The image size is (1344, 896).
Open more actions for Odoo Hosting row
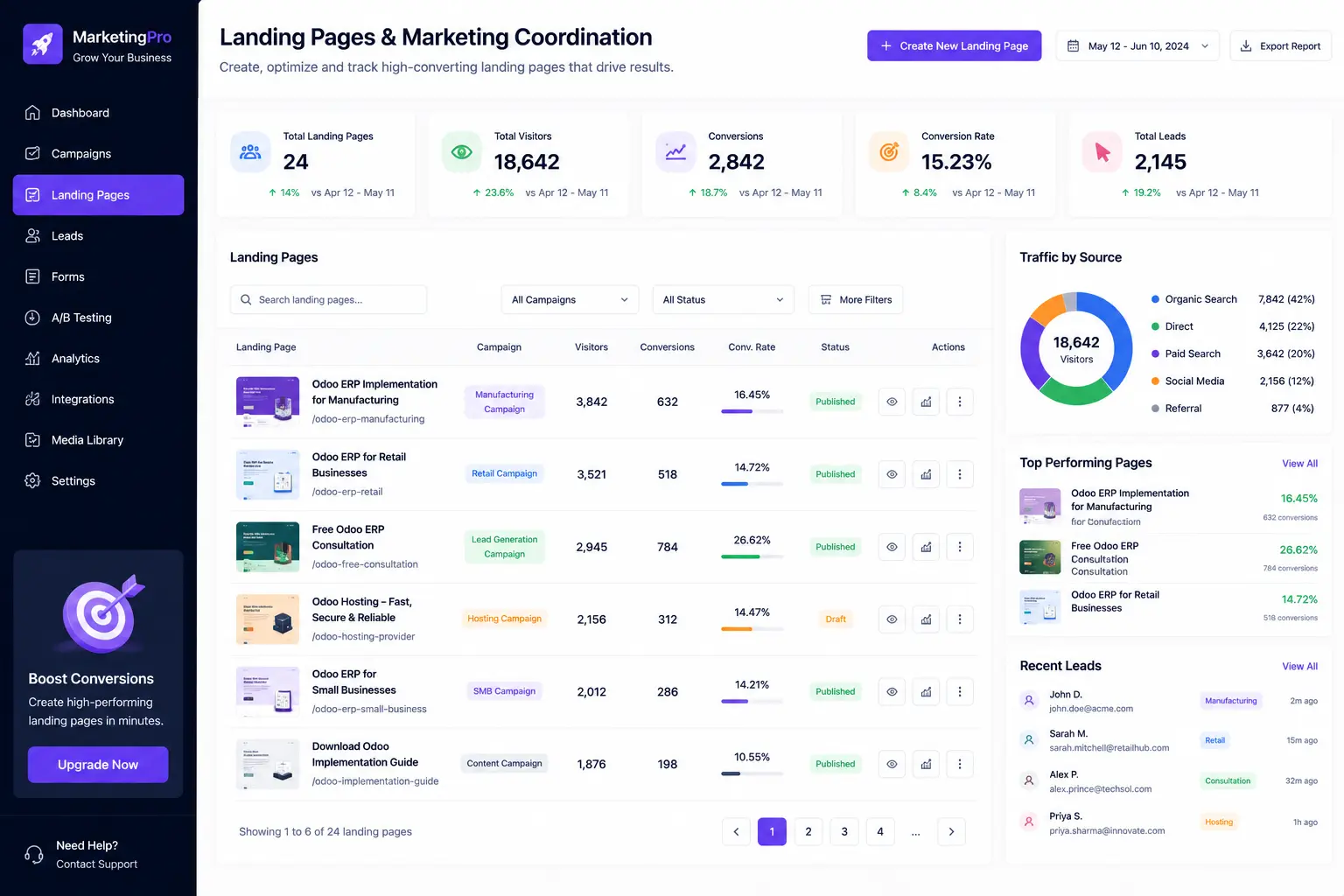tap(960, 619)
